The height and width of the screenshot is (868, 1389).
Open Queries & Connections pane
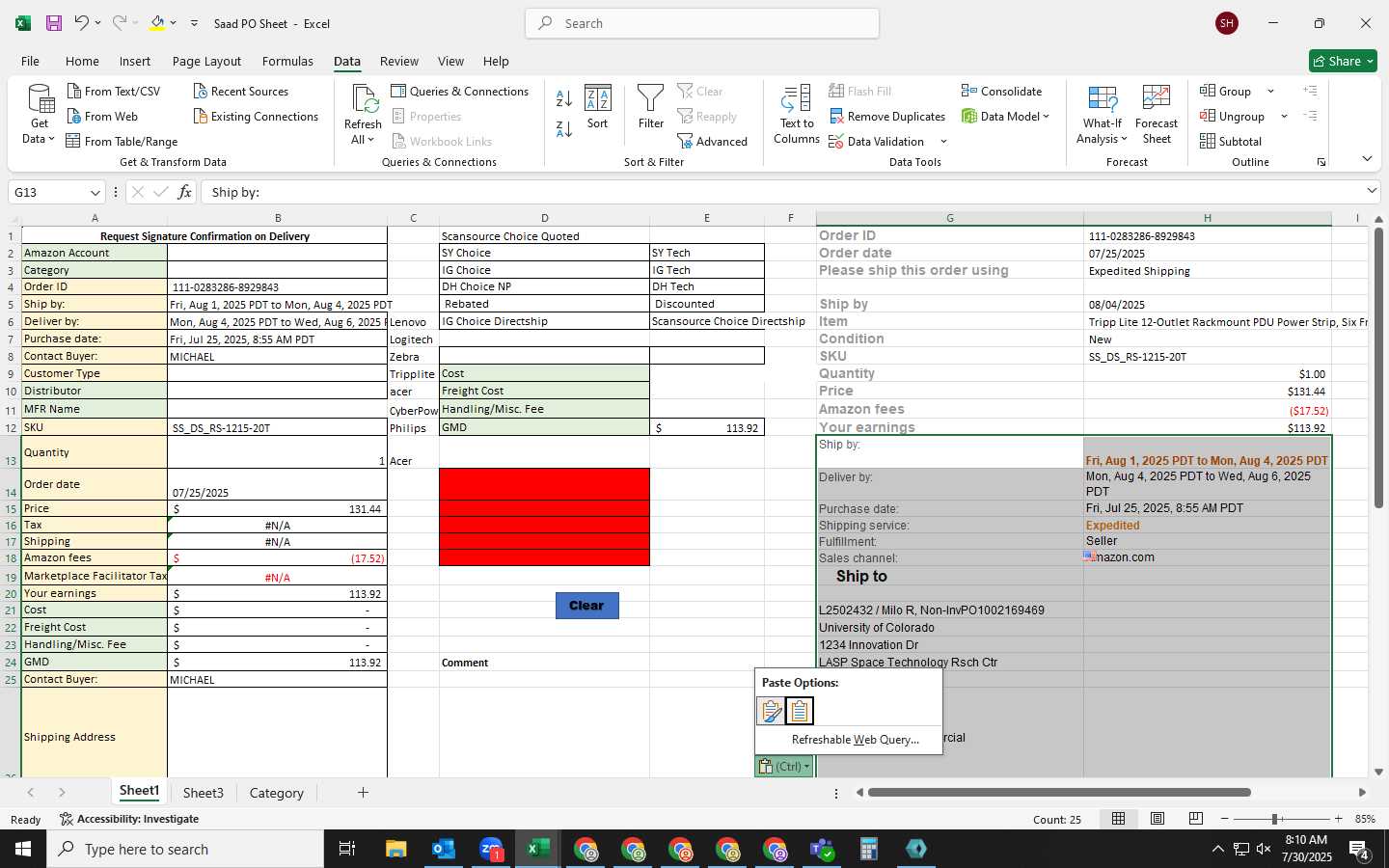pos(460,91)
